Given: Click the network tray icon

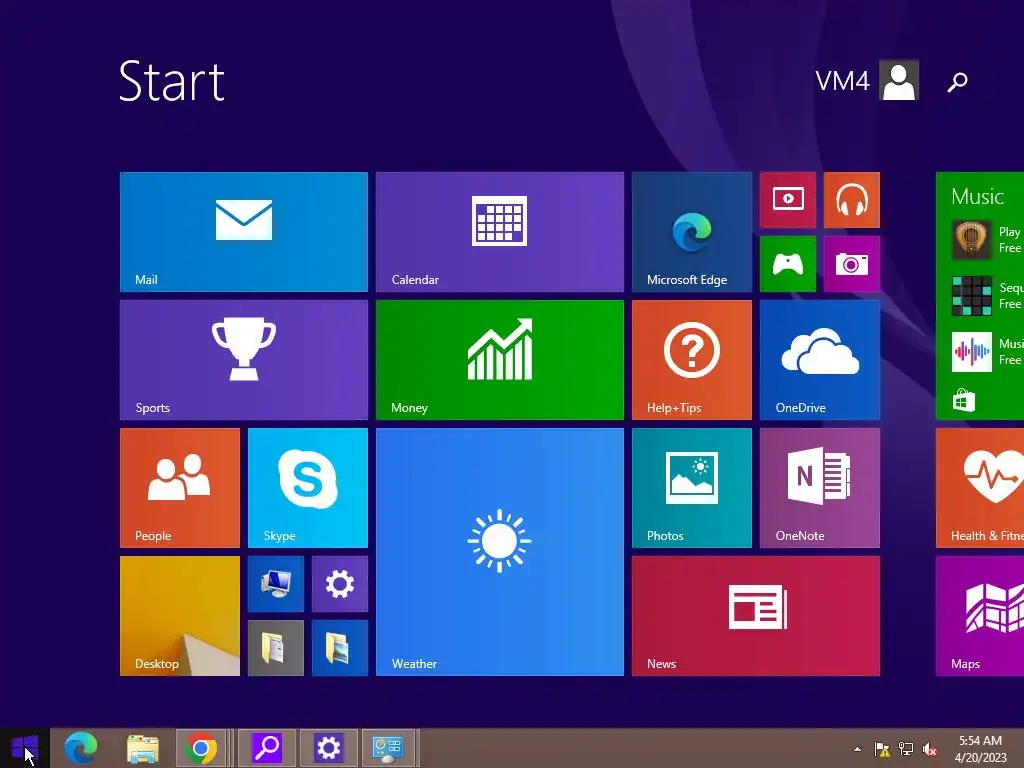Looking at the screenshot, I should [906, 749].
